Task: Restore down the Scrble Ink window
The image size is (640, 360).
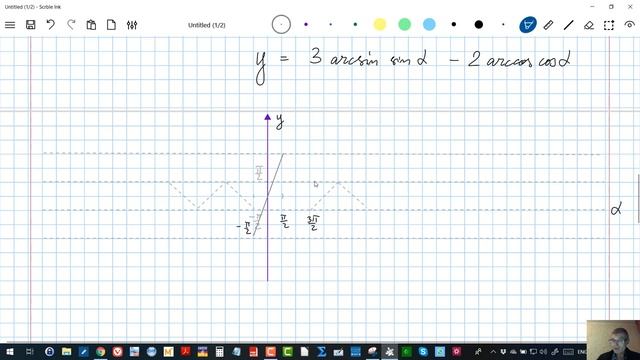Action: coord(611,7)
